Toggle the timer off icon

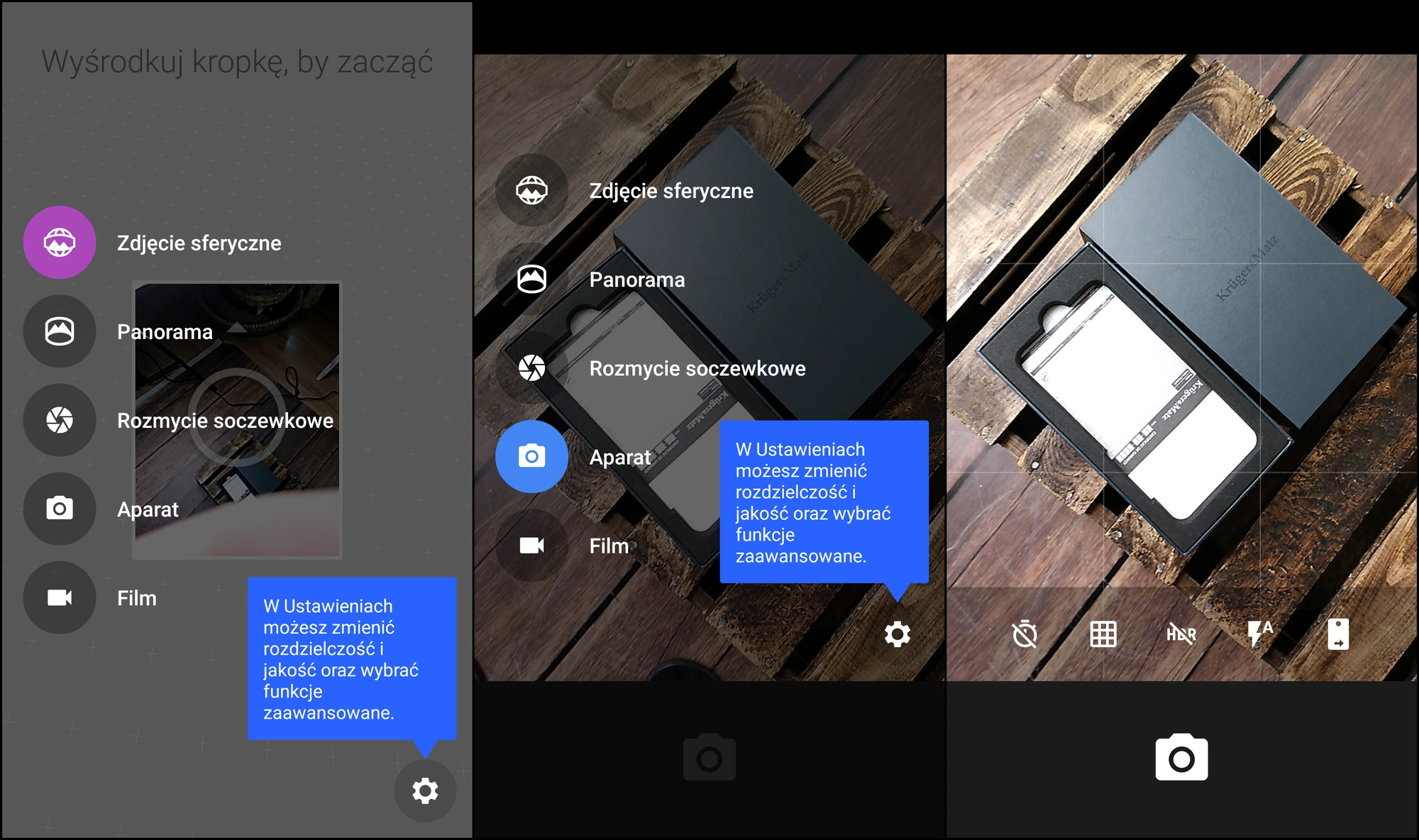(1025, 634)
